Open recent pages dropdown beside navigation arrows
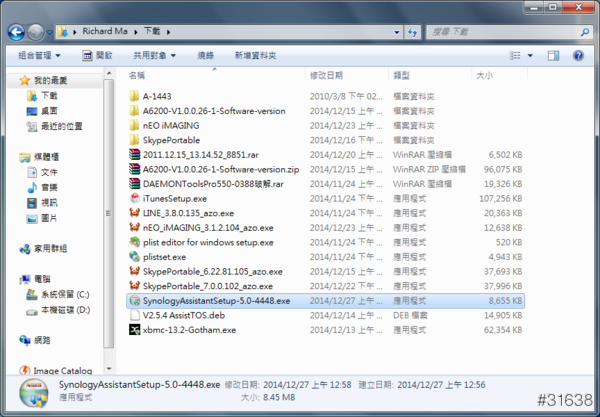Screen dimensions: 600x417 tap(50, 33)
